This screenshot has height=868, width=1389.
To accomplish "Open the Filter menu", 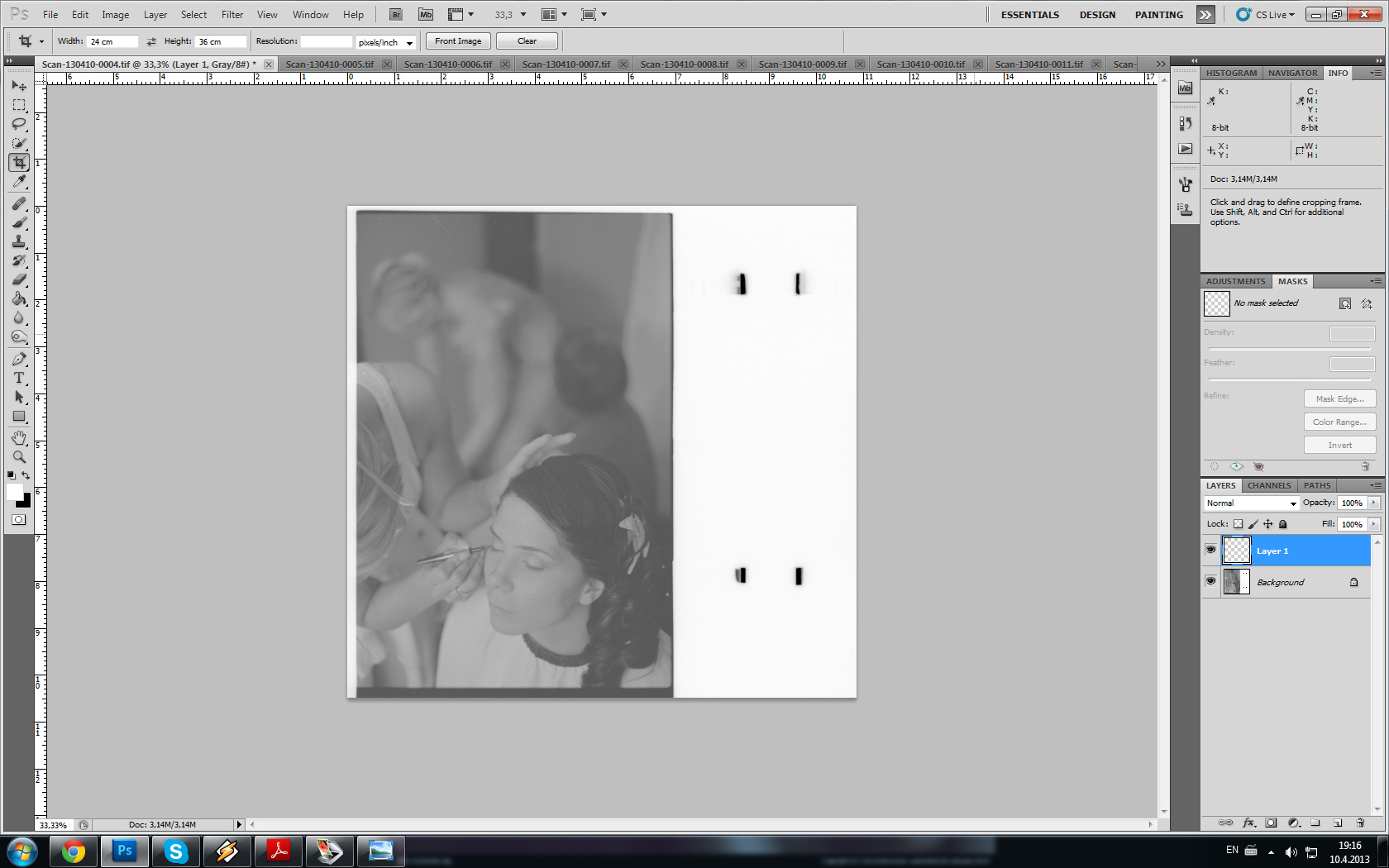I will tap(232, 15).
